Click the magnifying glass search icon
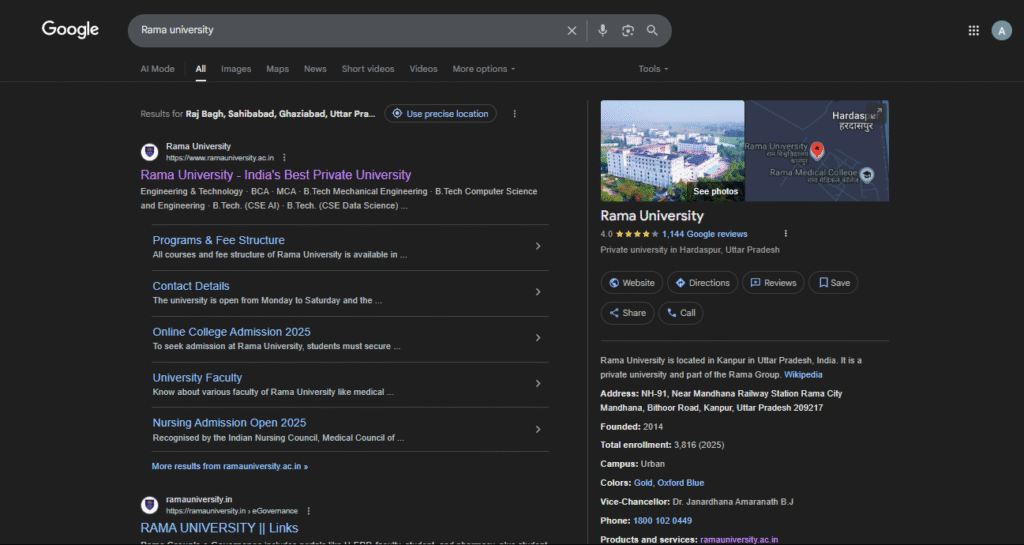The image size is (1024, 545). pyautogui.click(x=652, y=31)
